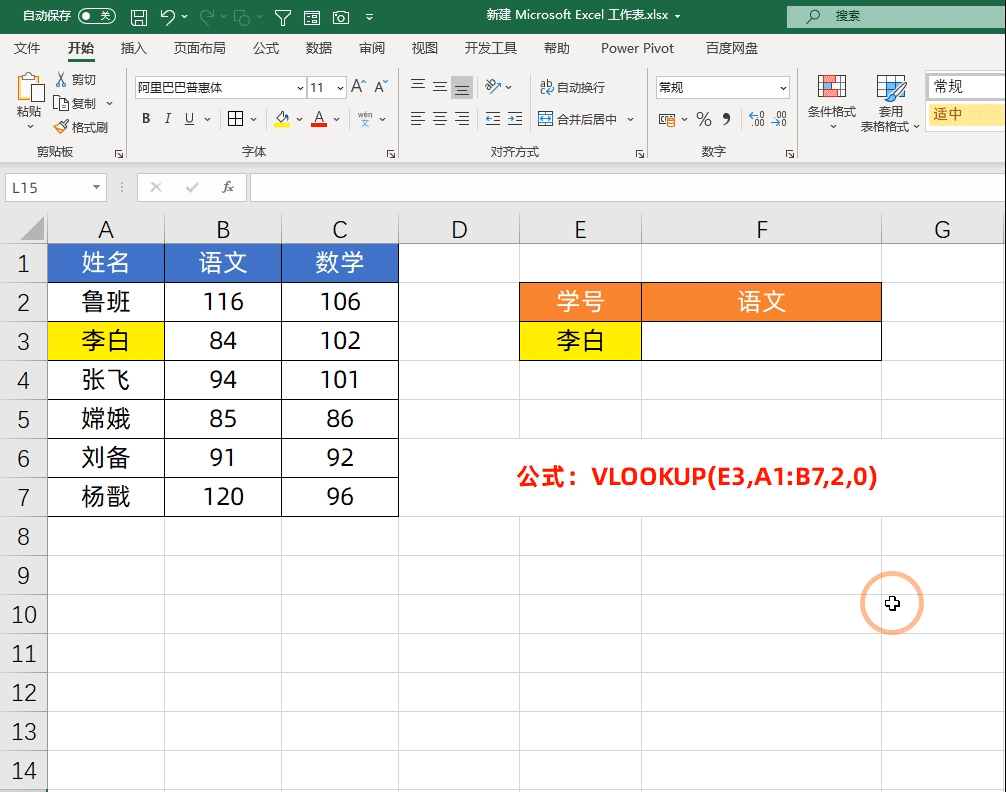Click the Paste (粘贴) clipboard icon
Screen dimensions: 1006x792
pos(29,90)
